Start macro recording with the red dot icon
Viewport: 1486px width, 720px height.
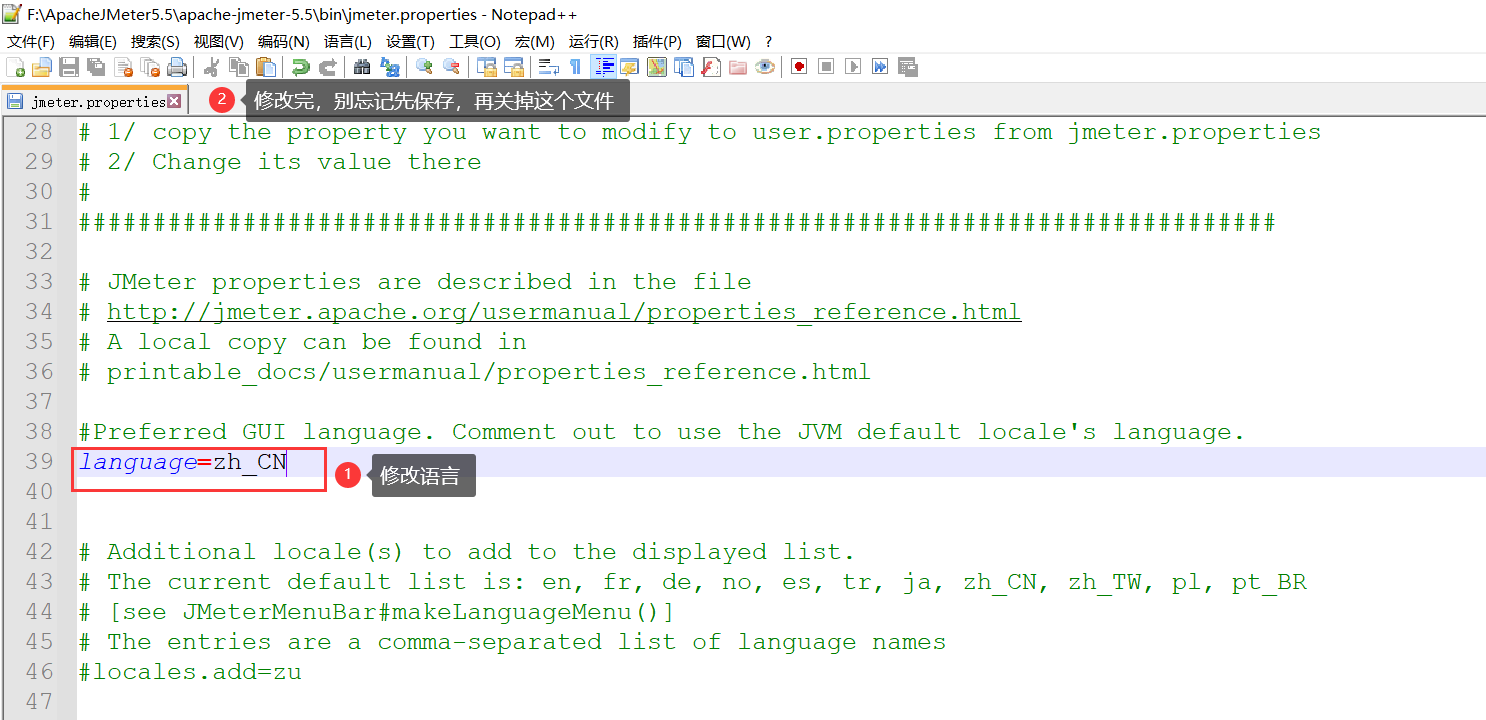click(799, 67)
